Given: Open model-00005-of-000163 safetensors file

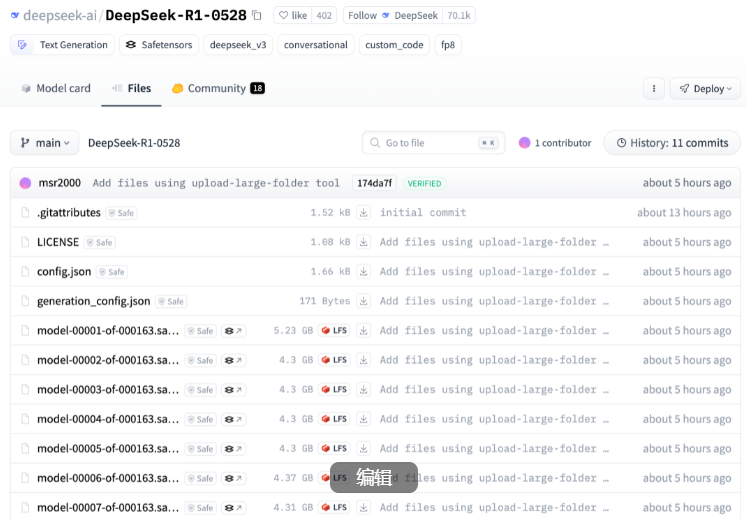Looking at the screenshot, I should click(x=108, y=449).
